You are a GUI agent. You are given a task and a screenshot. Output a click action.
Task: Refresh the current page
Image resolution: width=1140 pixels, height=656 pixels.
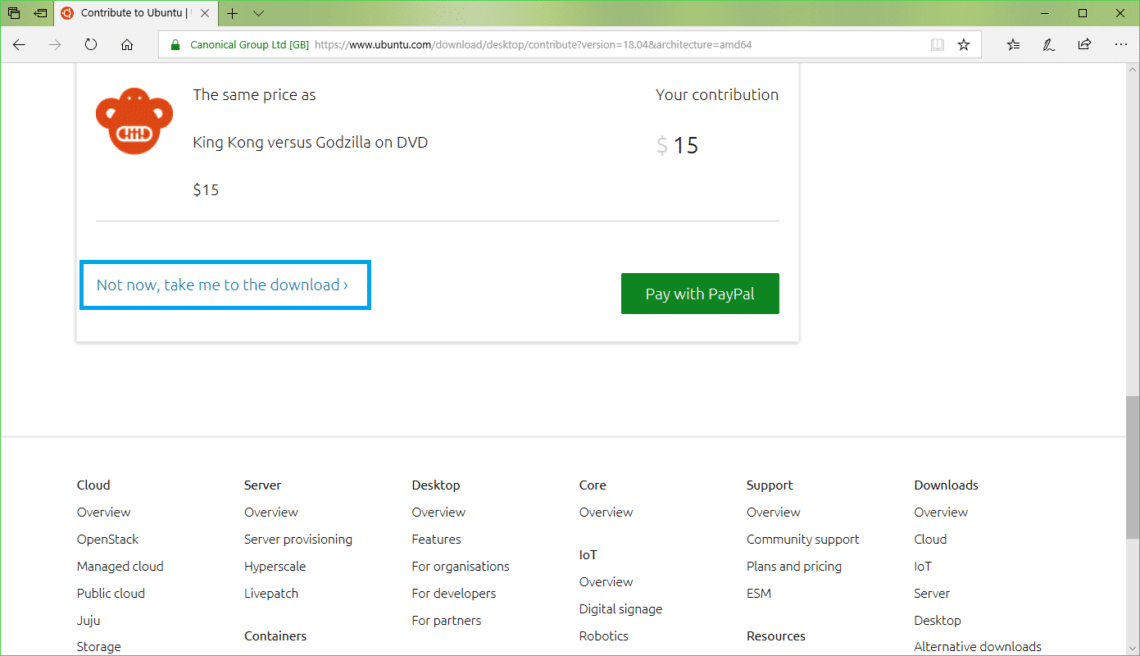(x=91, y=45)
